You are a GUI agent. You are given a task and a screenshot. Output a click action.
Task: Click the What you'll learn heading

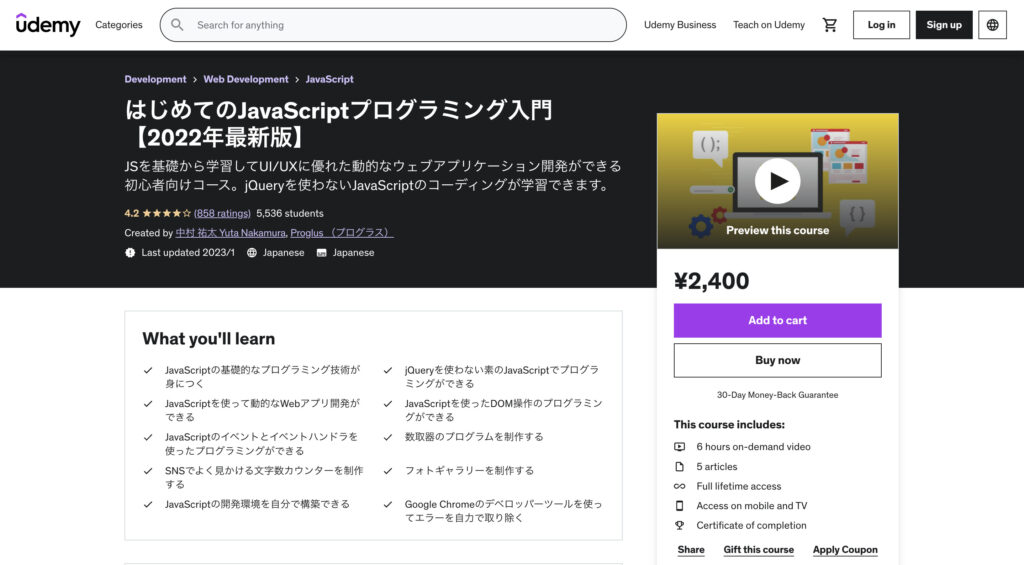[x=208, y=338]
